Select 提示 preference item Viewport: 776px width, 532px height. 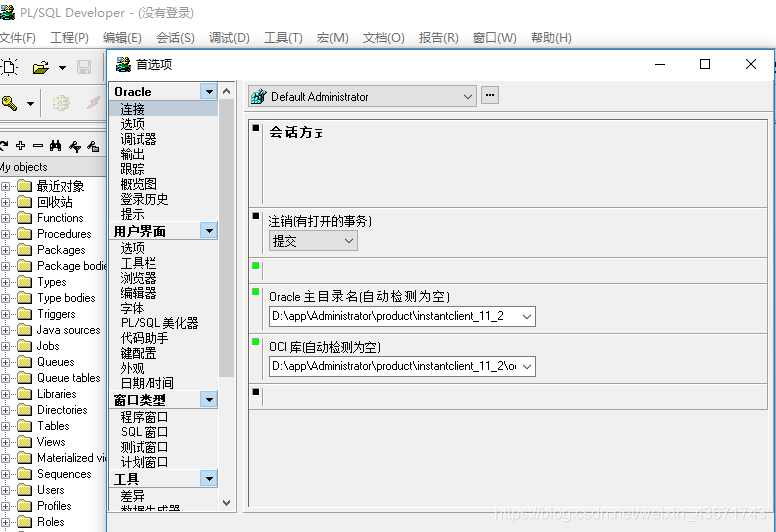[132, 214]
